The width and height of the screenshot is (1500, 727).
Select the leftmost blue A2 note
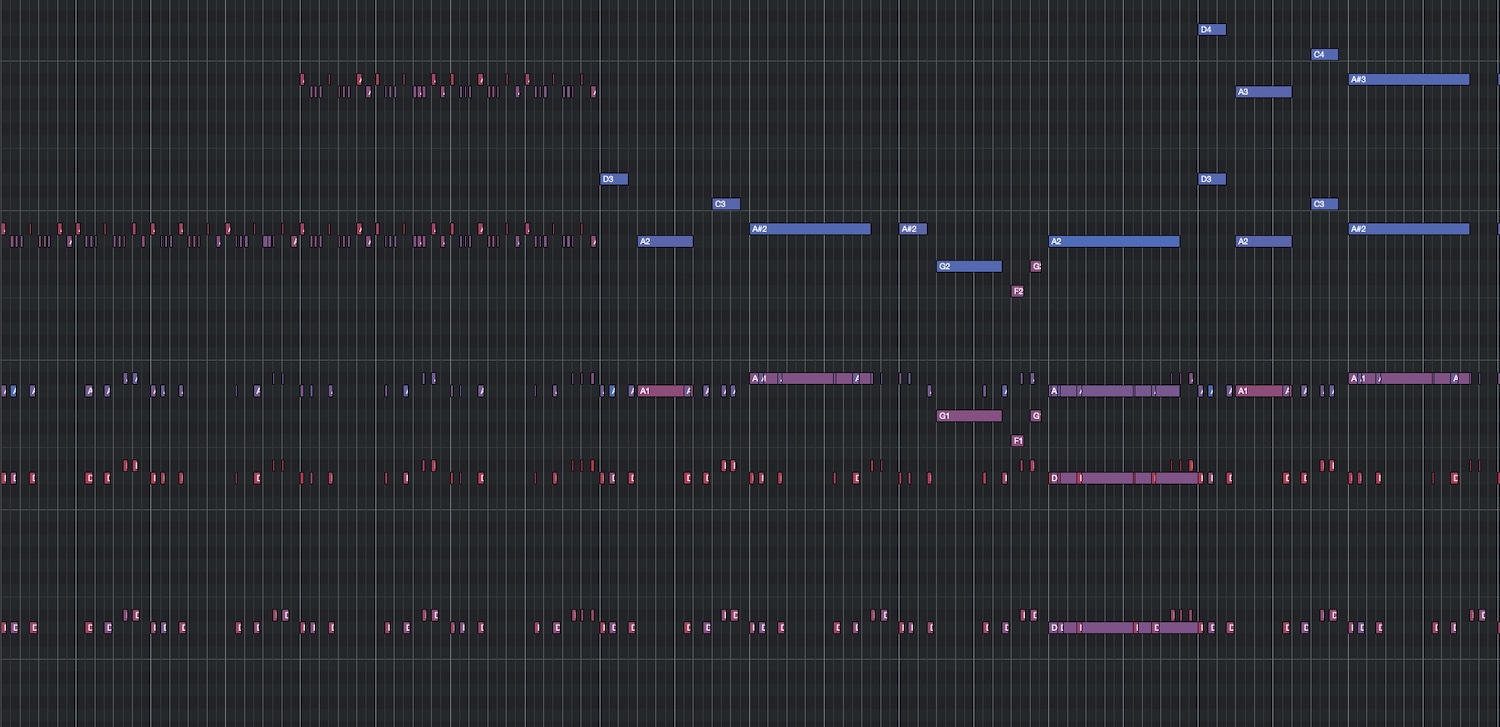(x=665, y=242)
